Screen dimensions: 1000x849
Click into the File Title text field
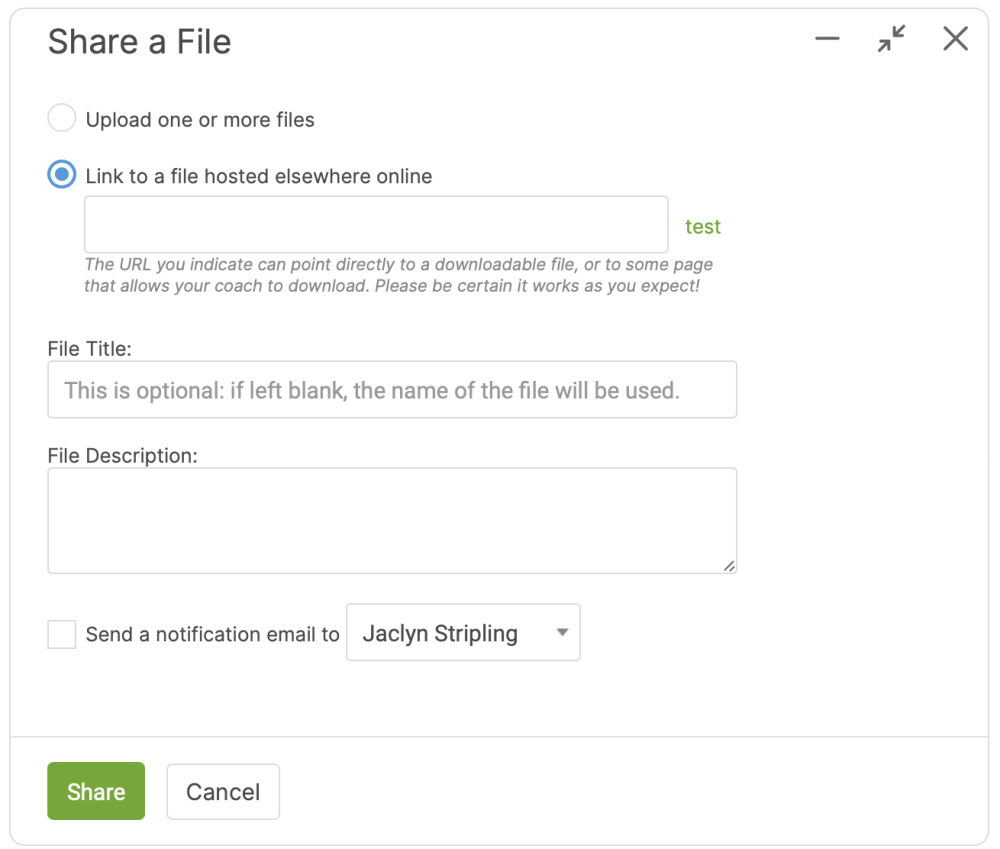[392, 390]
